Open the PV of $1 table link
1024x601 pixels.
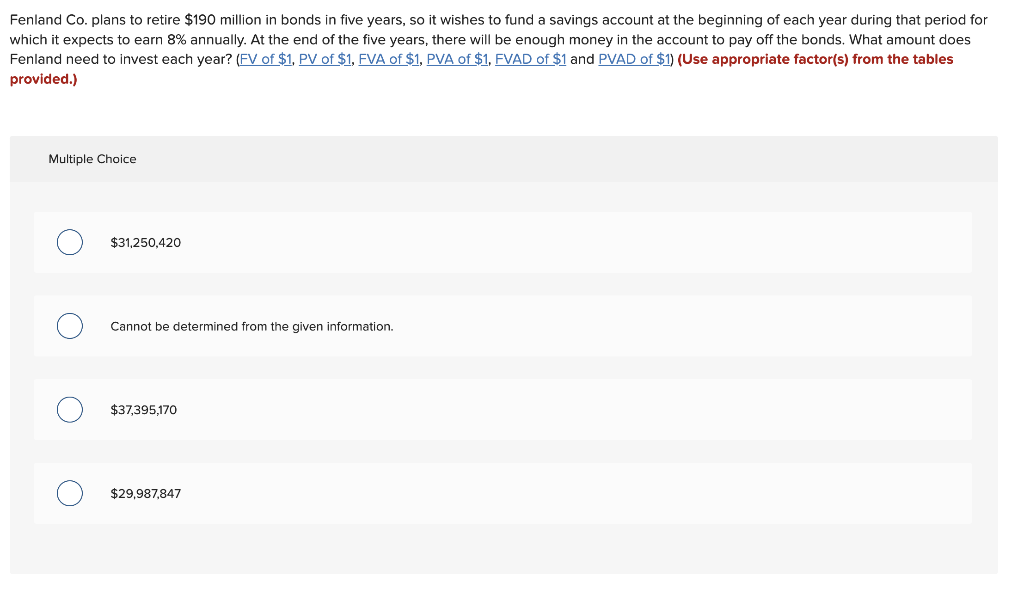pyautogui.click(x=325, y=59)
